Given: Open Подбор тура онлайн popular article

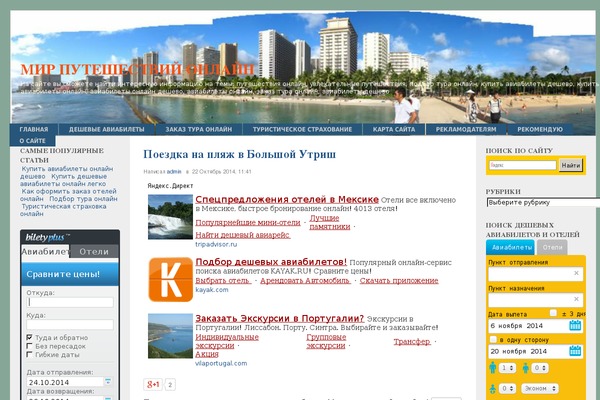Looking at the screenshot, I should [x=83, y=199].
